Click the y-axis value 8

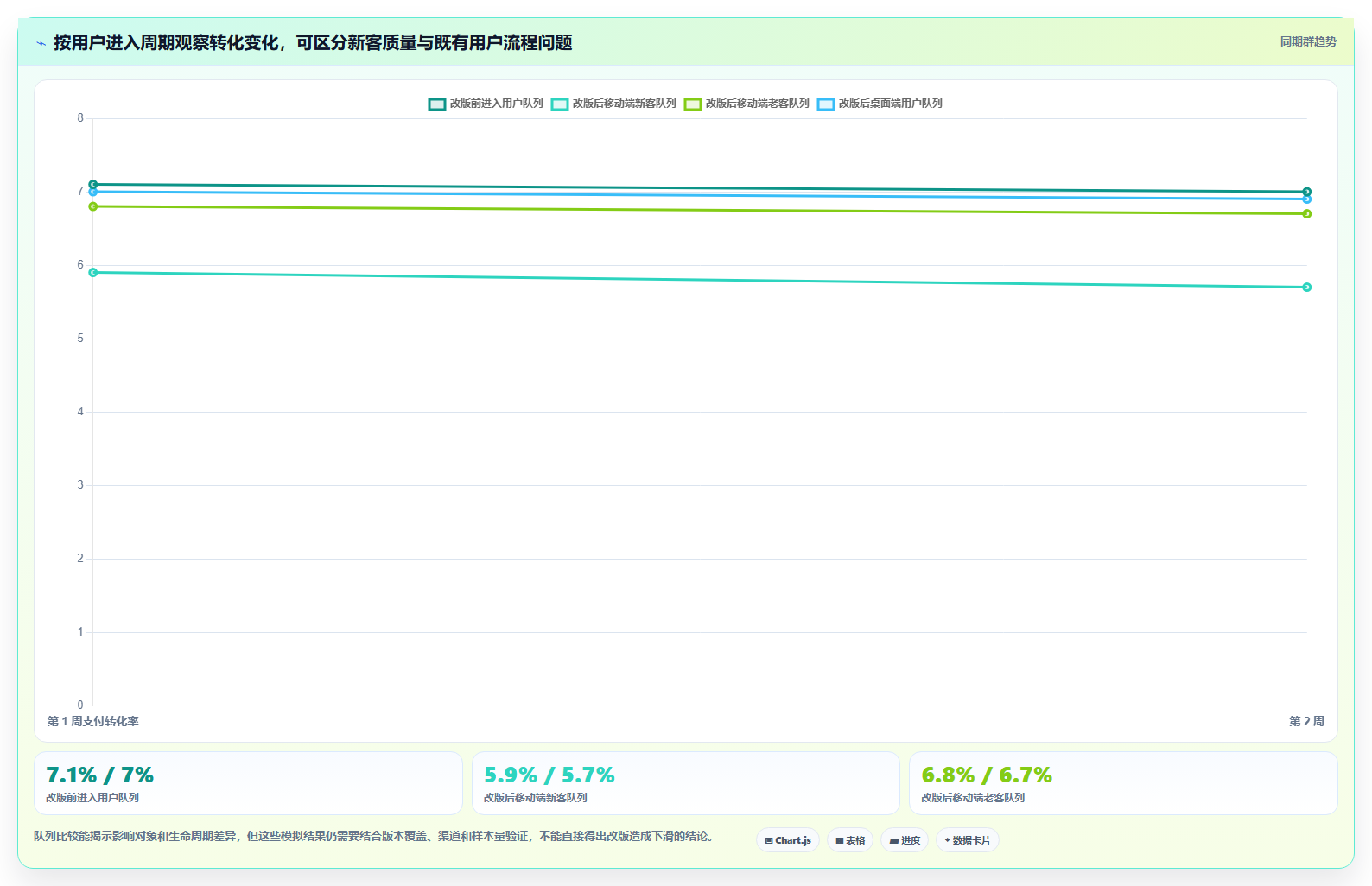[x=80, y=118]
